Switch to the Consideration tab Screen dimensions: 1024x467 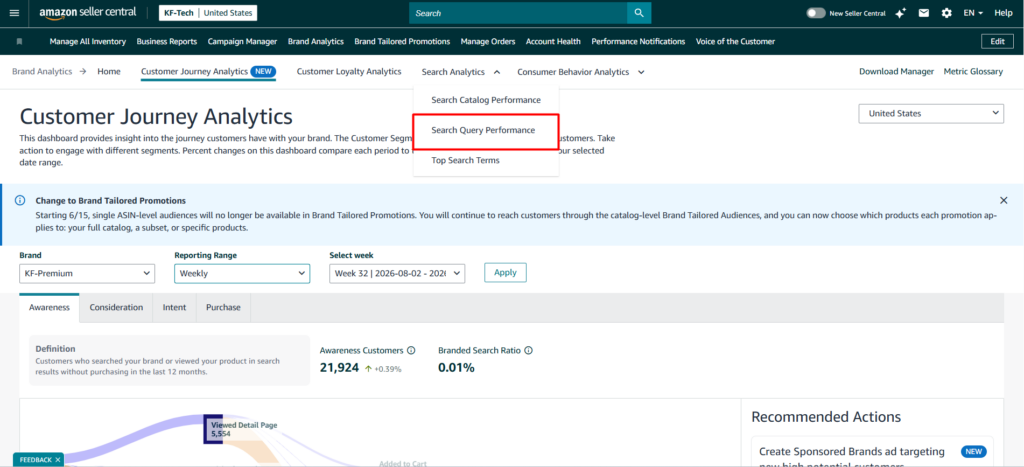tap(116, 308)
